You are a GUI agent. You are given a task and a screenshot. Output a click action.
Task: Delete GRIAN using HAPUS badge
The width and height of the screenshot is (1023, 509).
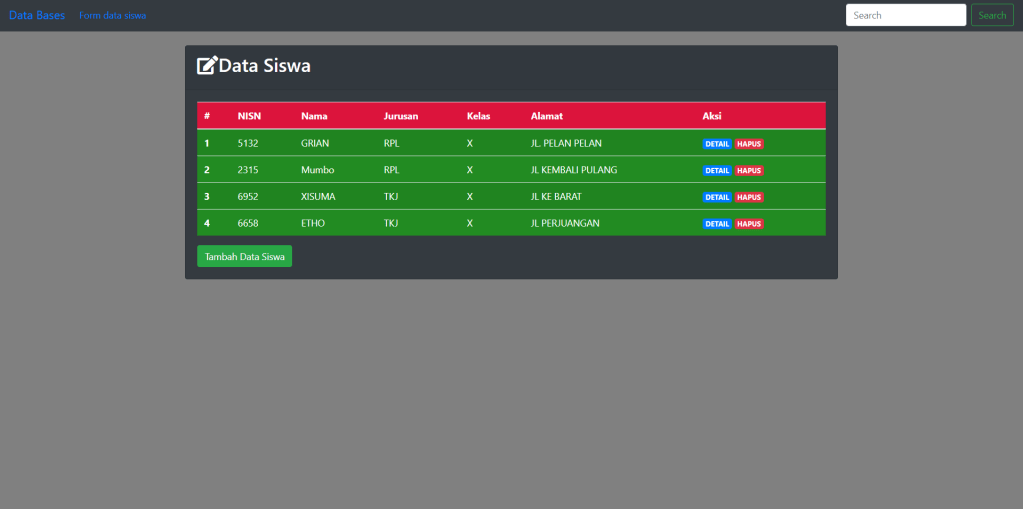click(749, 144)
